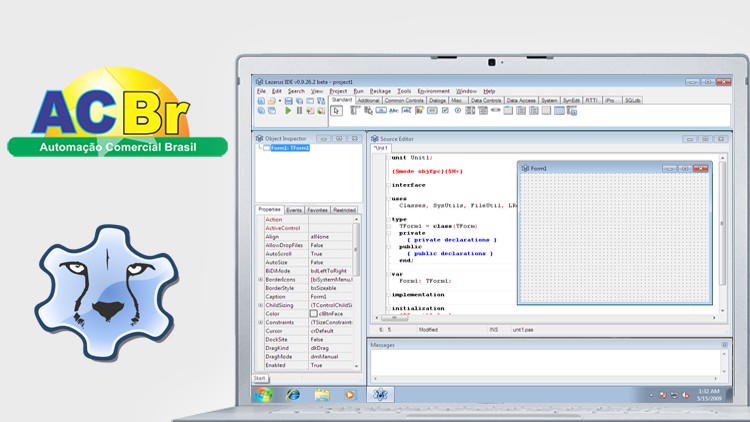
Task: Click the clBtnFace color swatch
Action: (x=314, y=314)
